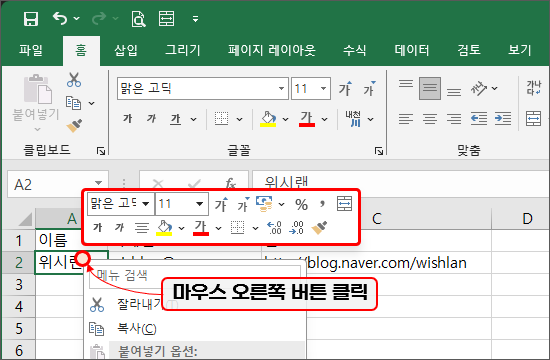Open the 글꼴 group dialog launcher
The height and width of the screenshot is (360, 550).
379,151
